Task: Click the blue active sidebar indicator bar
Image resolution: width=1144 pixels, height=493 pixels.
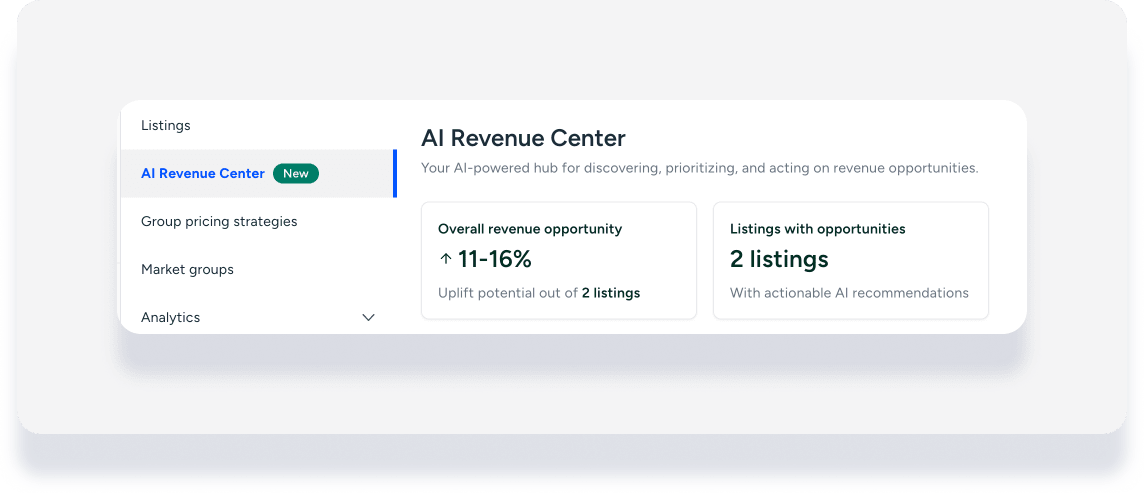Action: pyautogui.click(x=395, y=173)
